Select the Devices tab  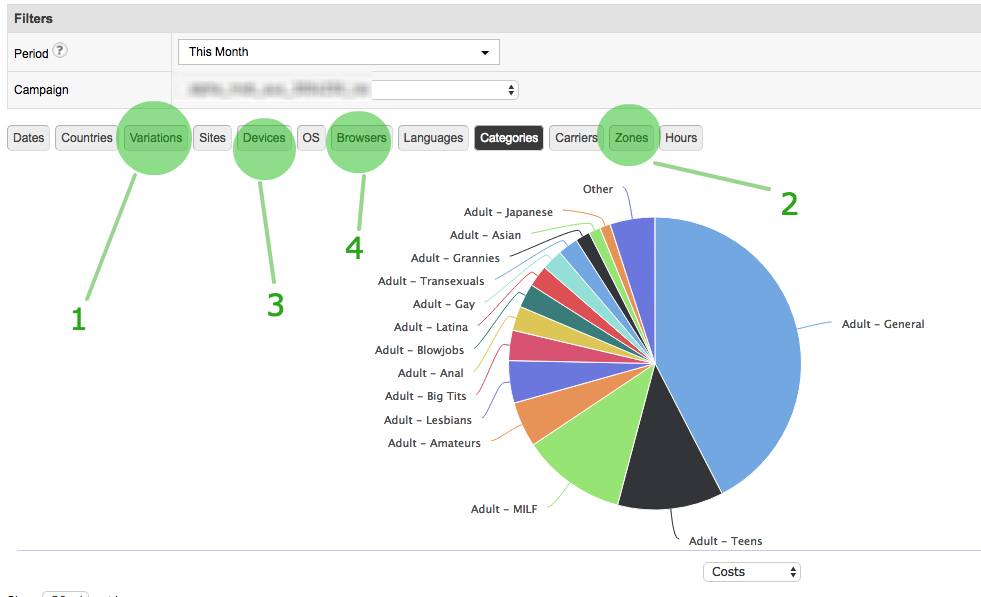[264, 138]
